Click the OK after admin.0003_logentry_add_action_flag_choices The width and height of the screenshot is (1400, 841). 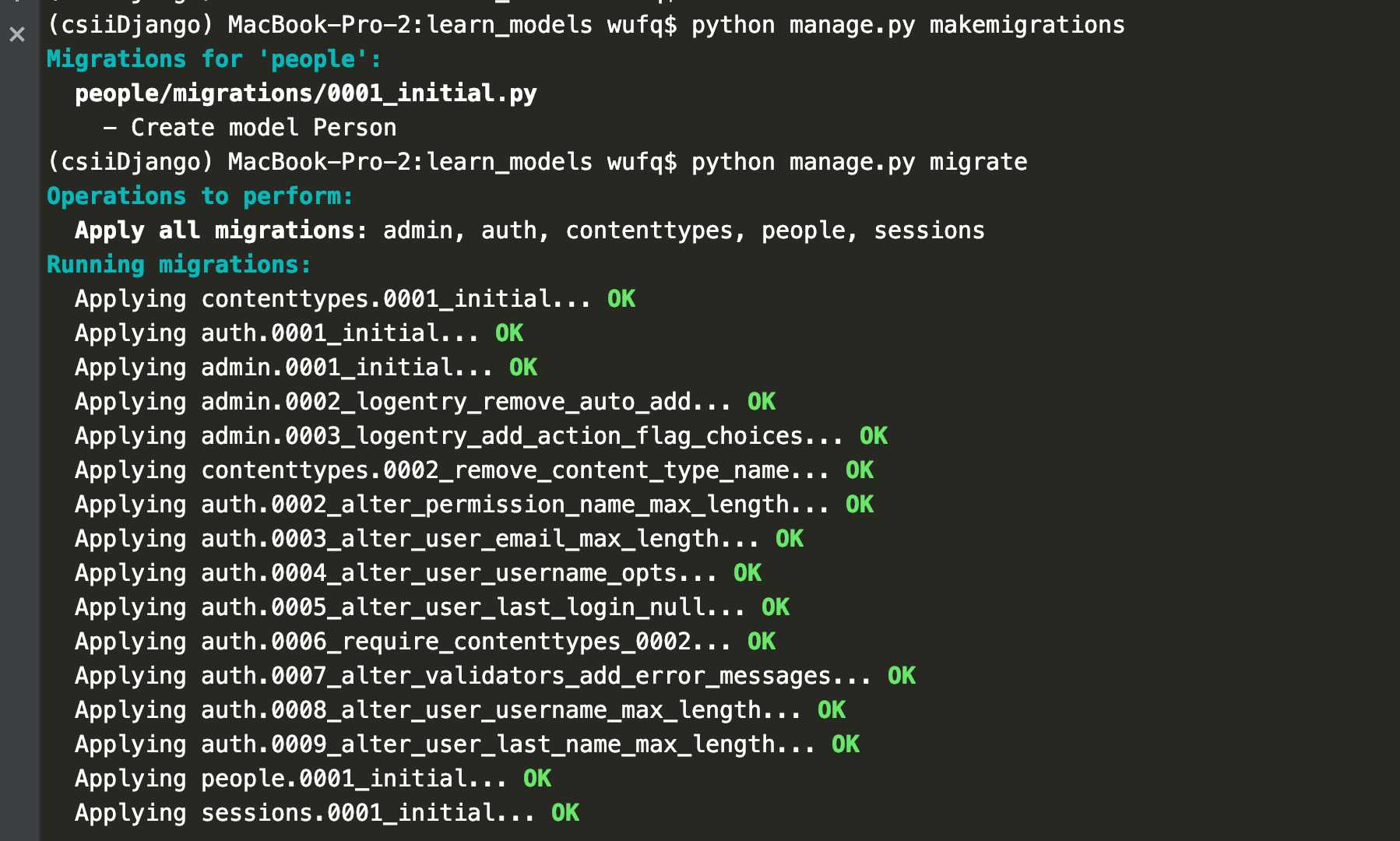tap(874, 436)
